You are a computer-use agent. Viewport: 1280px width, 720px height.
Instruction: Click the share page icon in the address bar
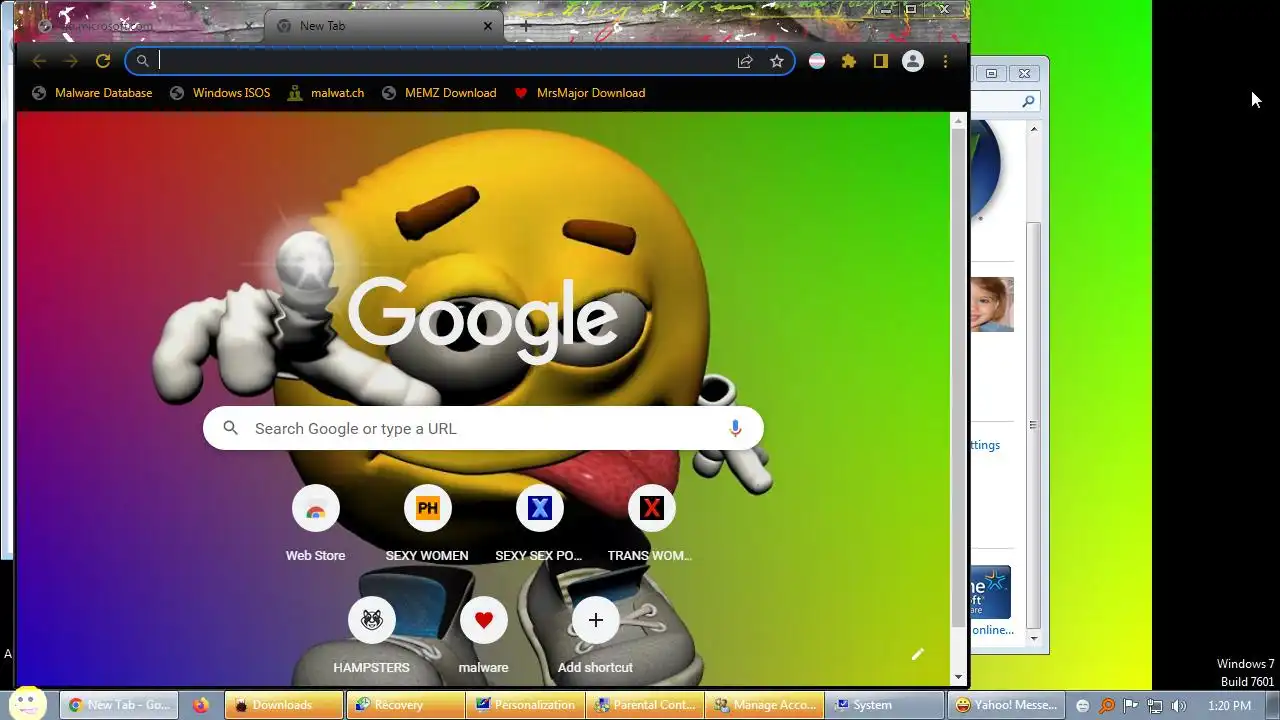click(x=745, y=61)
